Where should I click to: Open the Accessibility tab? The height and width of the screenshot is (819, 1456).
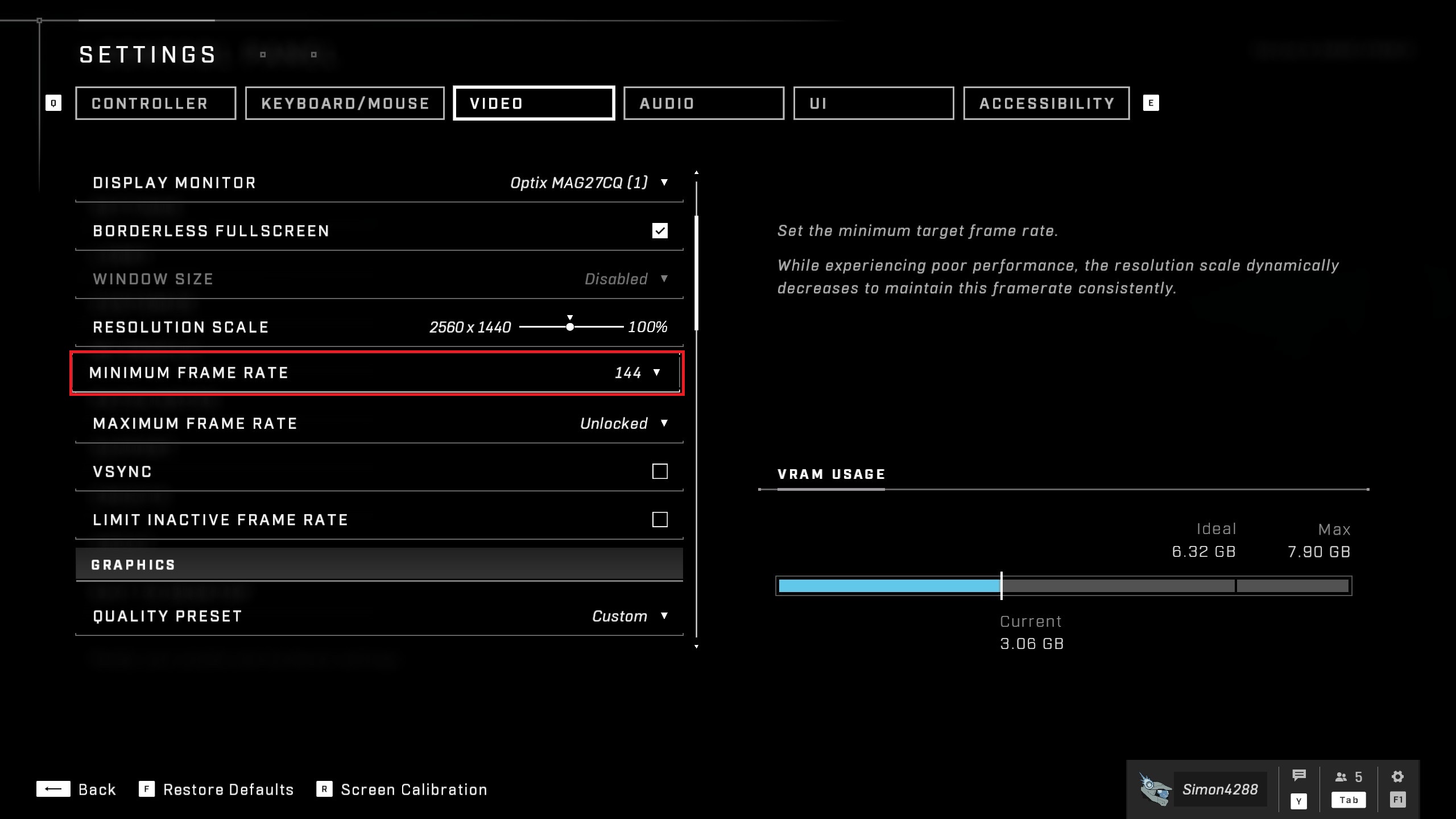click(x=1046, y=104)
